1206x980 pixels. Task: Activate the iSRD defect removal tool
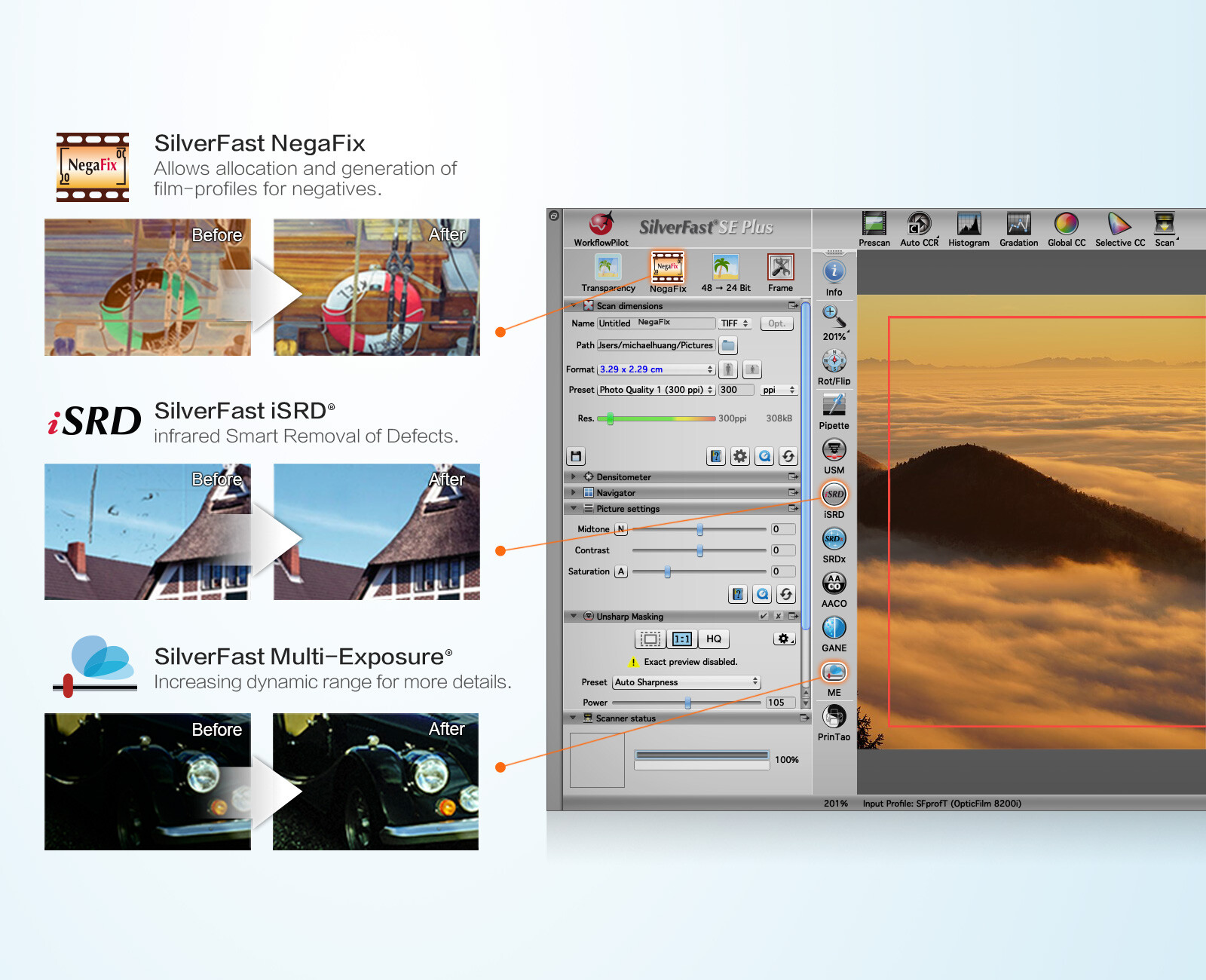coord(834,495)
